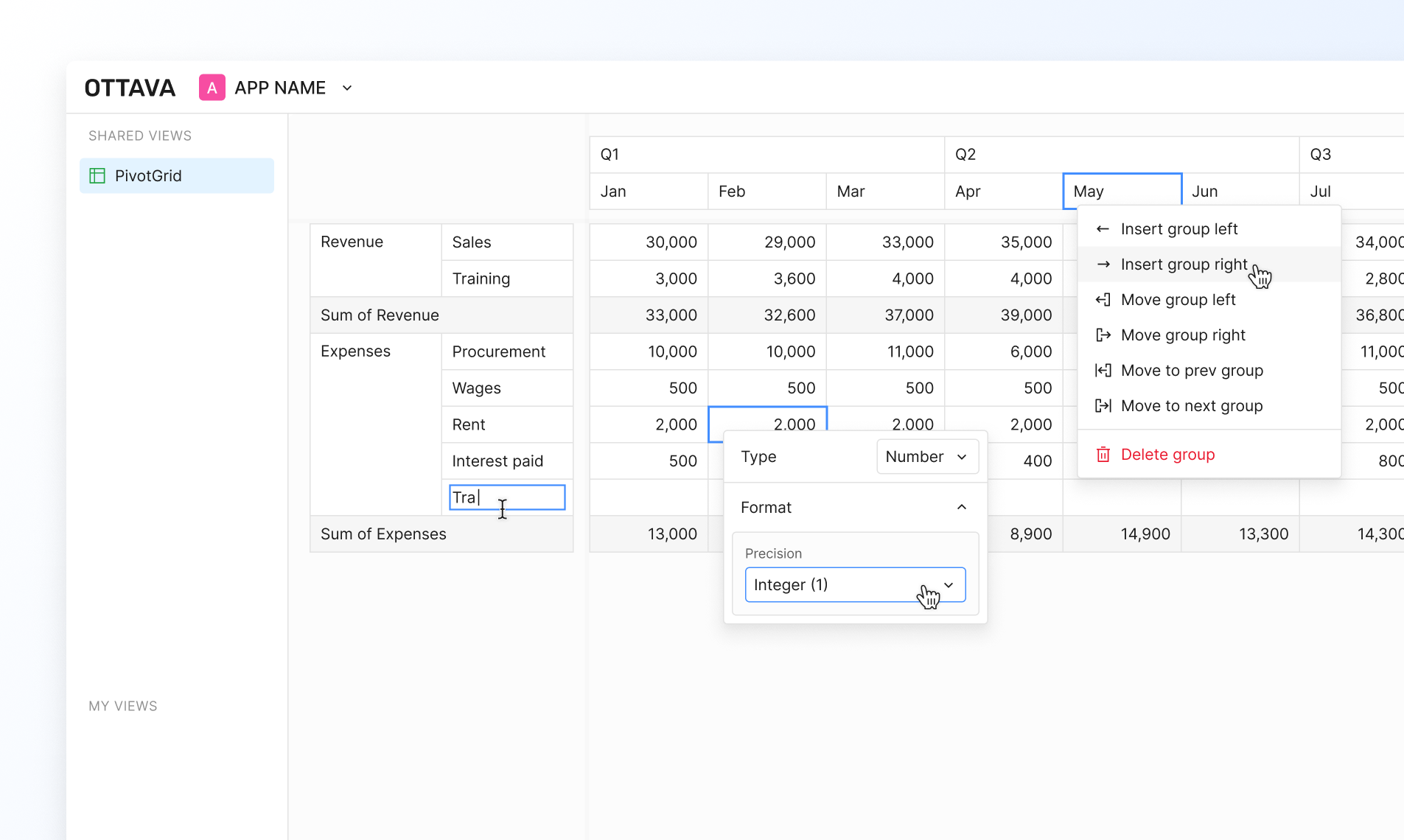Image resolution: width=1404 pixels, height=840 pixels.
Task: Click the red trash icon for Delete group
Action: [x=1103, y=455]
